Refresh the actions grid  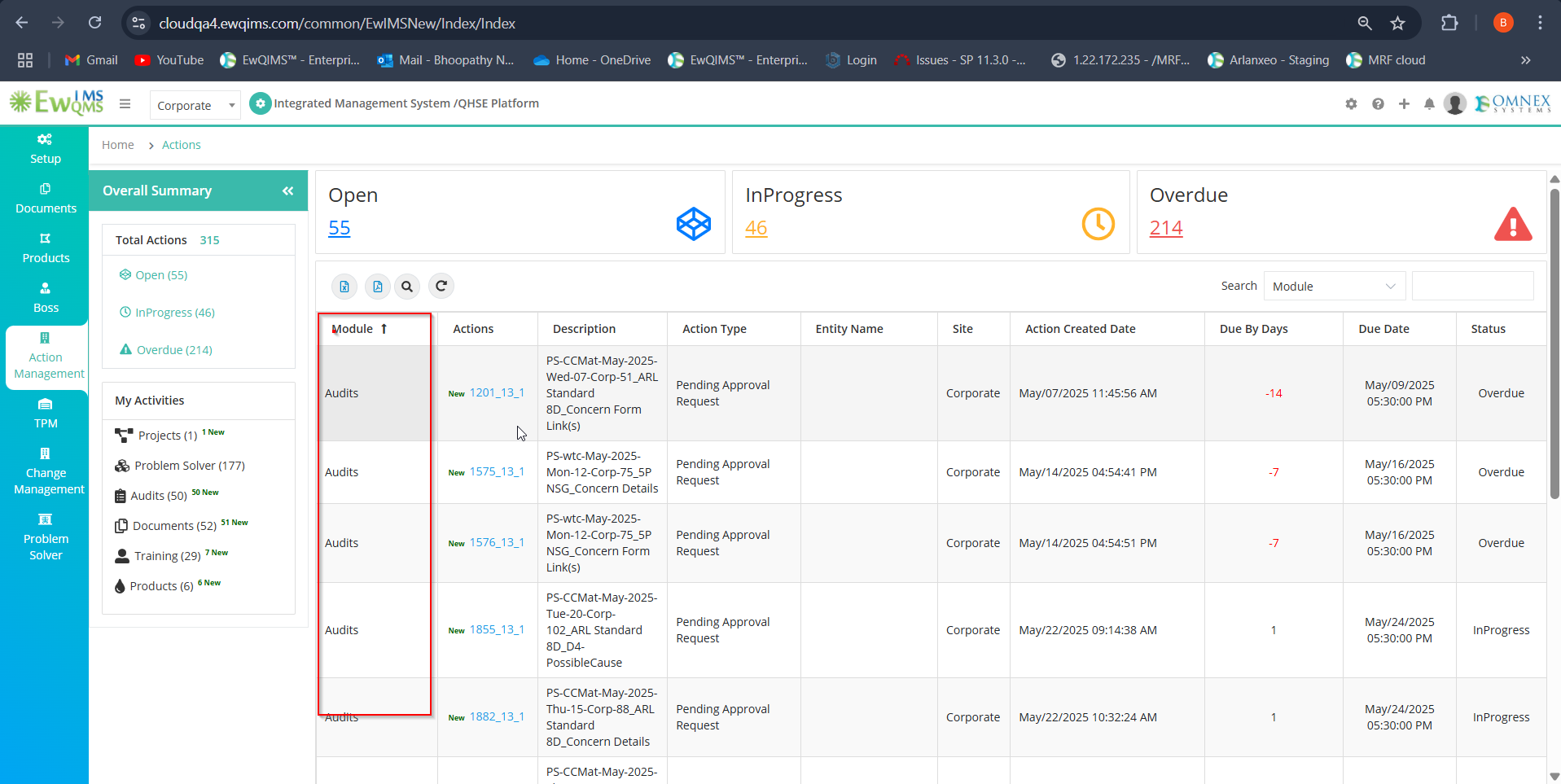(x=441, y=286)
